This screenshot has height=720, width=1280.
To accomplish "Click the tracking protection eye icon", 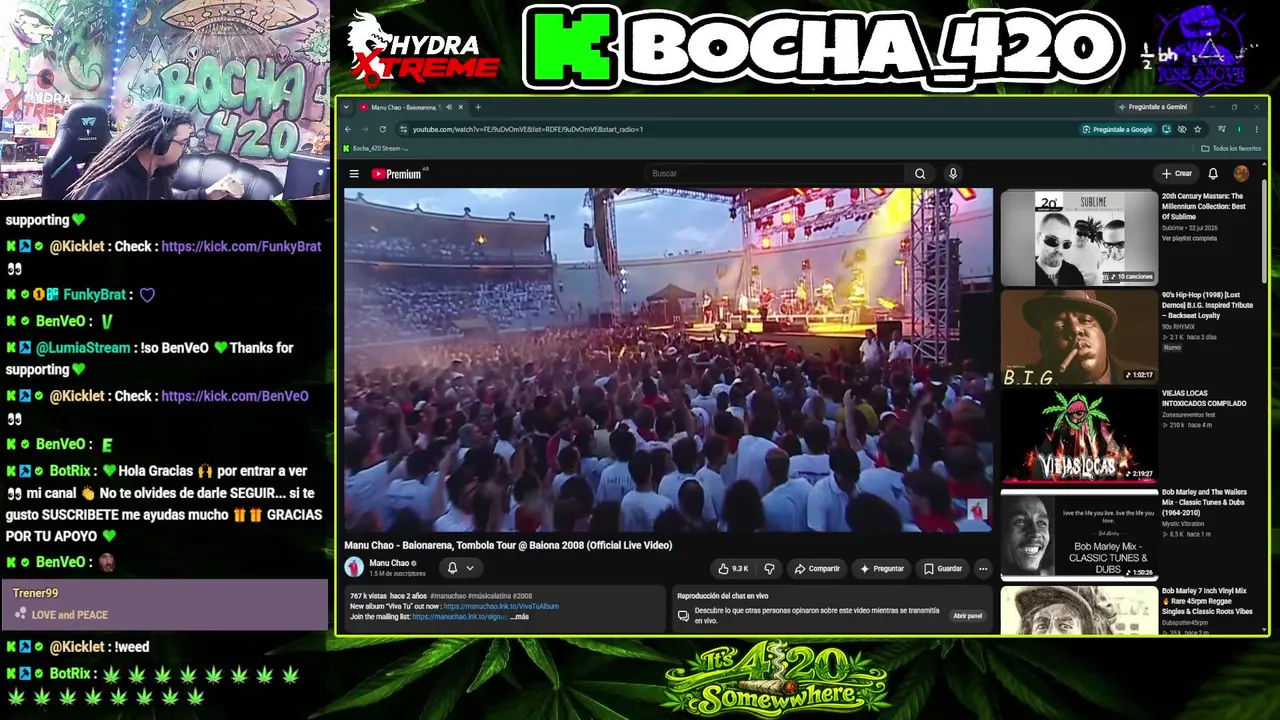I will 1182,129.
